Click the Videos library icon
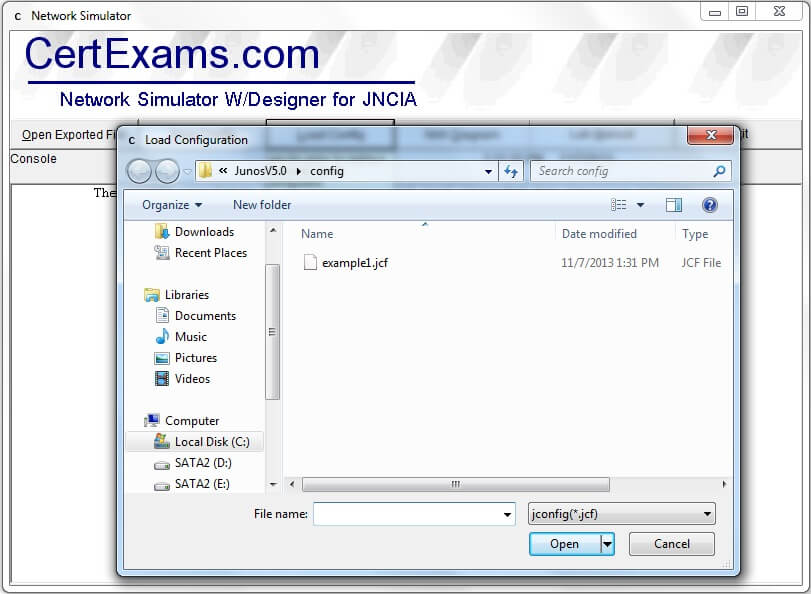Viewport: 811px width, 594px height. point(162,379)
